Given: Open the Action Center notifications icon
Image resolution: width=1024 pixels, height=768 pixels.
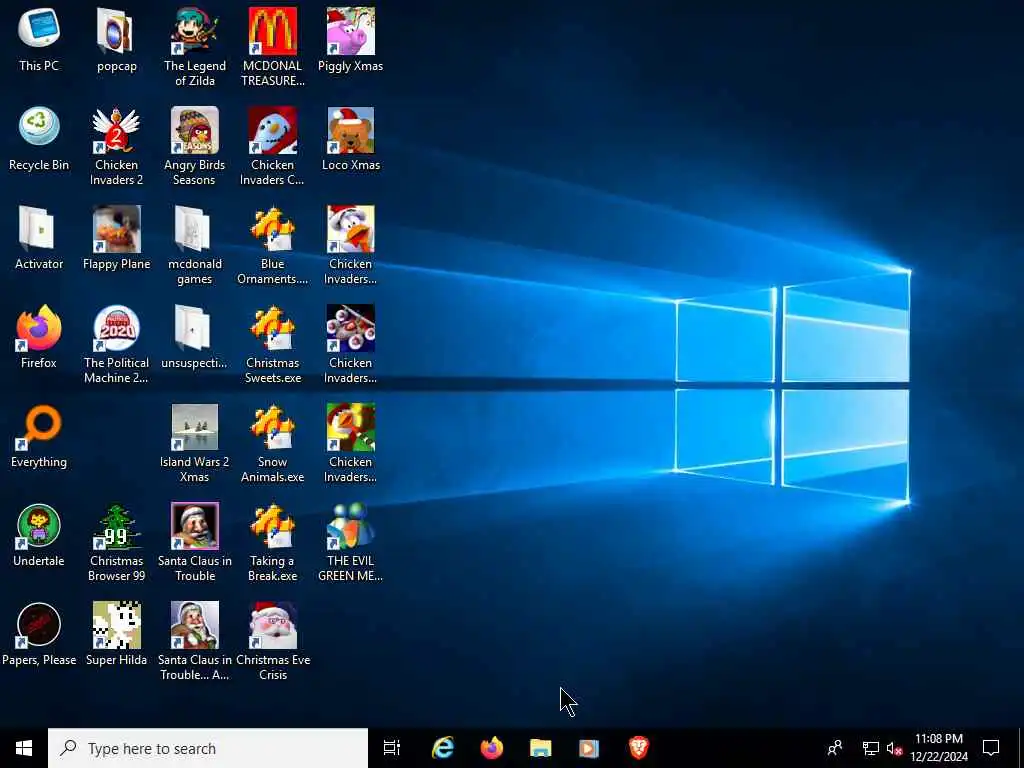Looking at the screenshot, I should 991,748.
